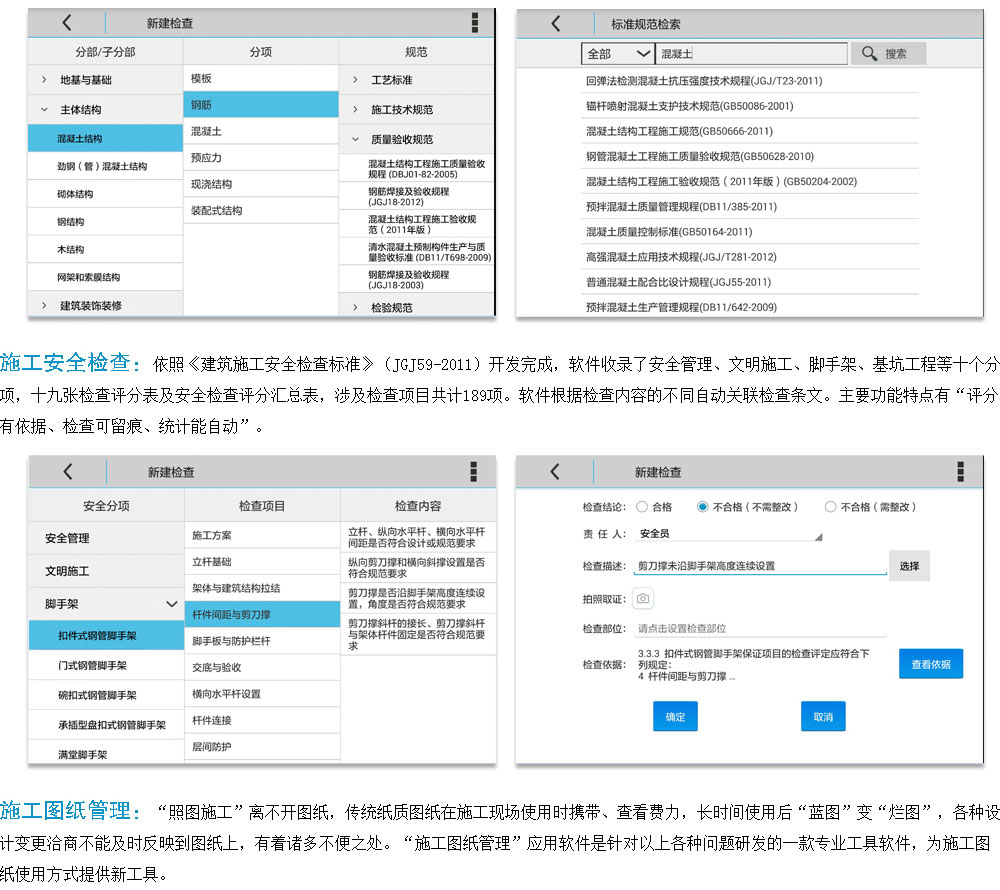Screen dimensions: 1000x890
Task: Expand the 工艺标准 group
Action: pyautogui.click(x=355, y=80)
